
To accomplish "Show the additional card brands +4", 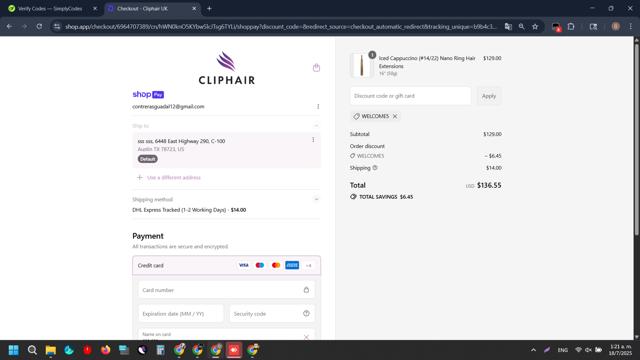I will tap(309, 266).
